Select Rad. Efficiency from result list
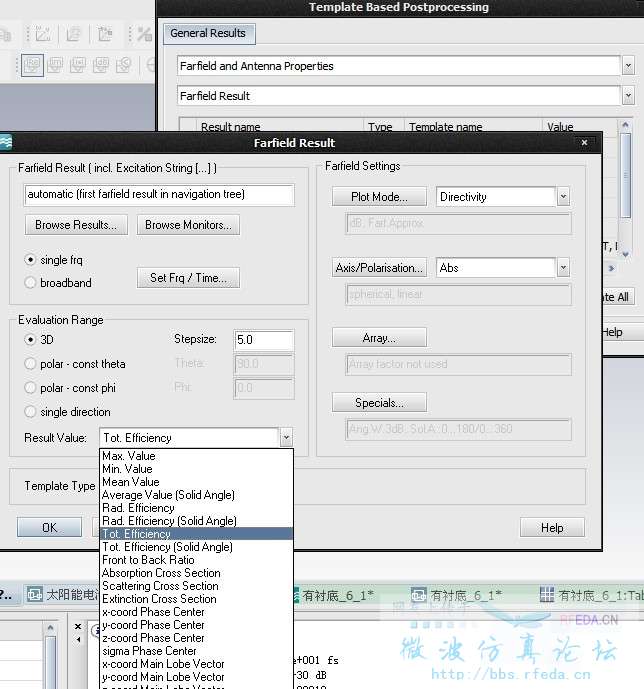 [138, 508]
